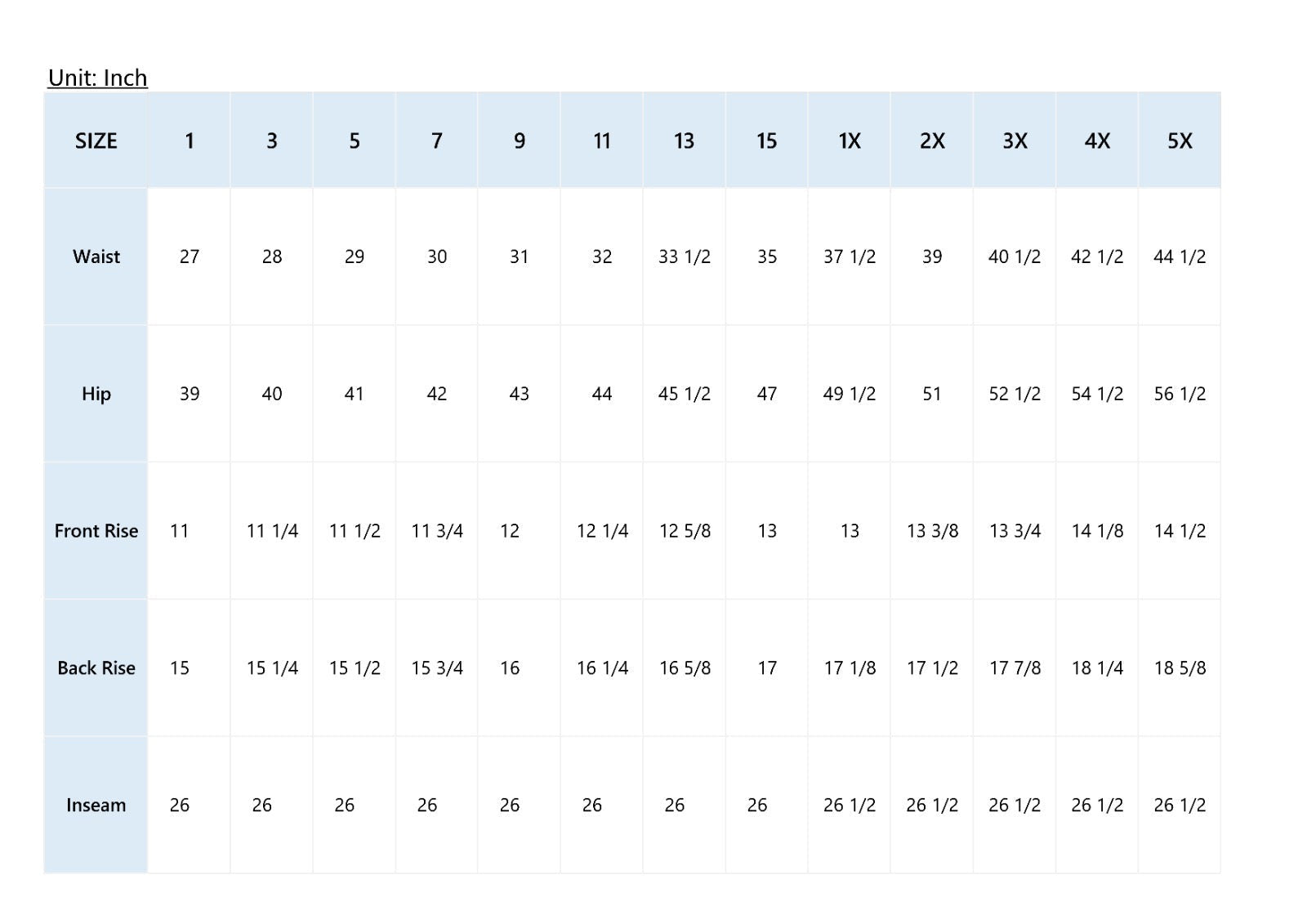Select the 5X size column header

click(x=1180, y=141)
